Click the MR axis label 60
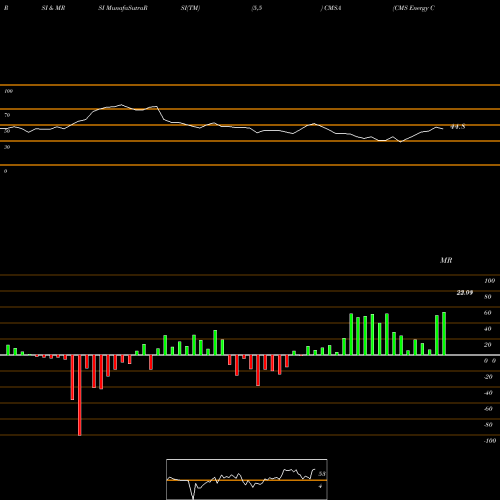Viewport: 500px width, 500px height. coord(488,313)
